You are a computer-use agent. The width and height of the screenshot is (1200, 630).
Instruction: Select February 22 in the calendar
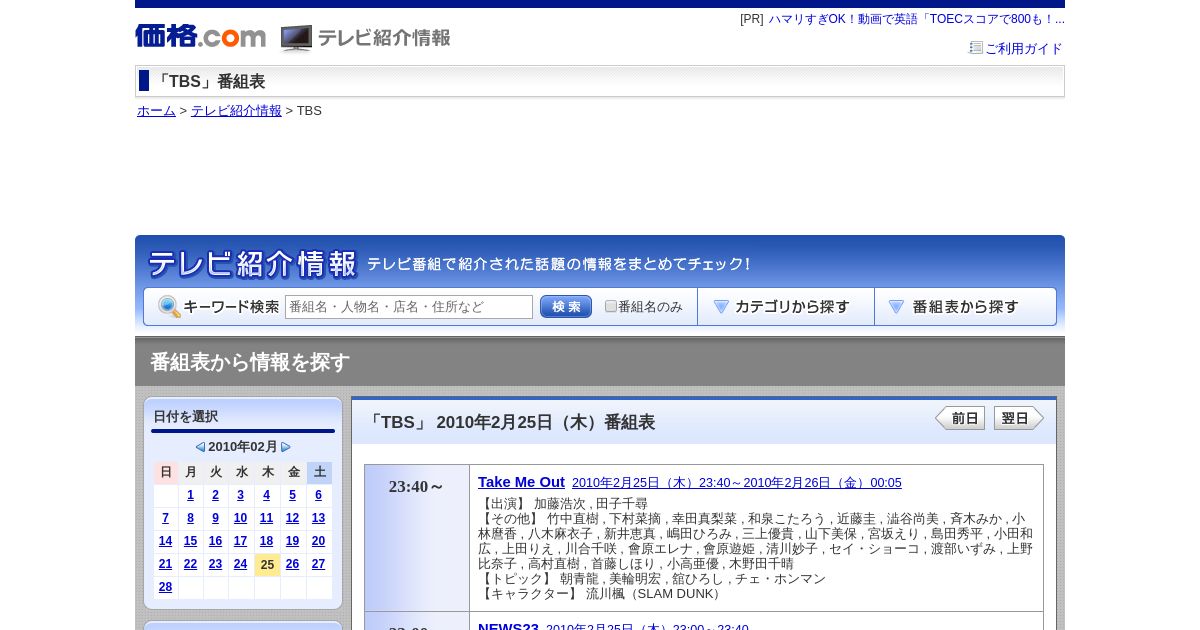[191, 564]
